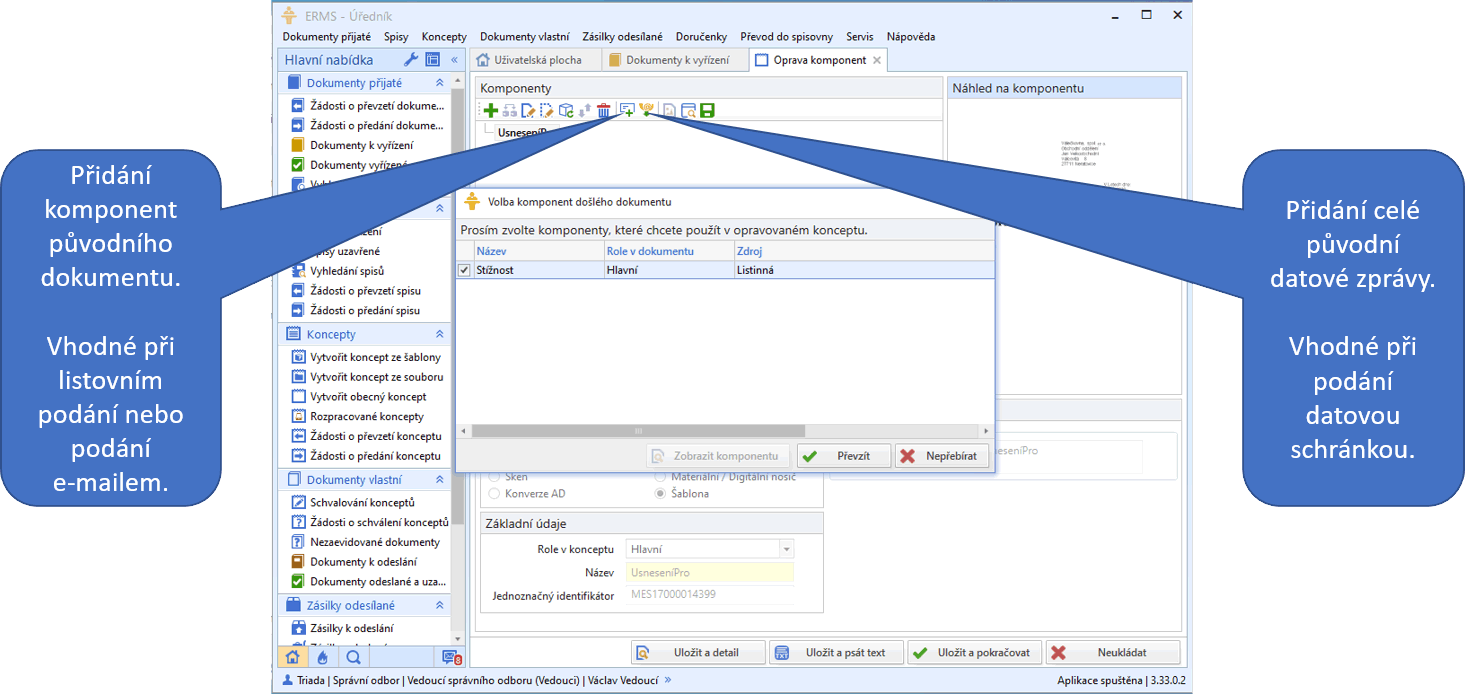Click the green floppy disk save icon
The width and height of the screenshot is (1465, 694).
tap(707, 111)
